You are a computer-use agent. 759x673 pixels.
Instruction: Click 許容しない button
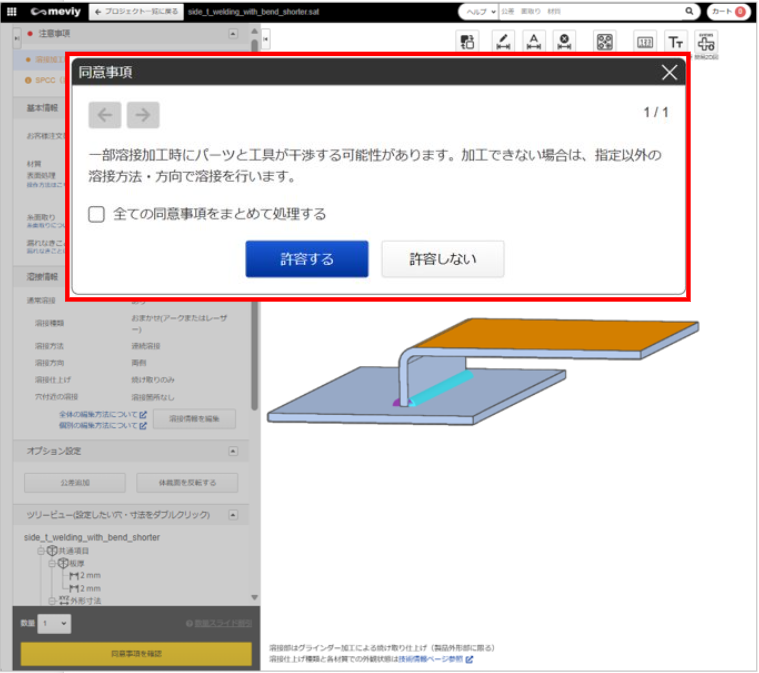pos(442,259)
